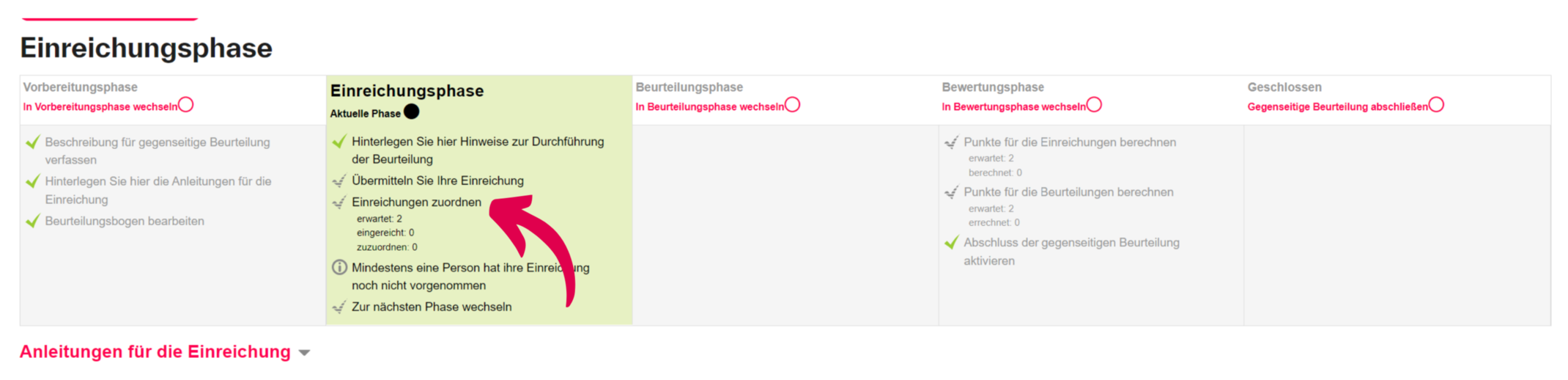Image resolution: width=1568 pixels, height=380 pixels.
Task: Select circle to switch to Vorbereitungsphase
Action: pyautogui.click(x=186, y=105)
